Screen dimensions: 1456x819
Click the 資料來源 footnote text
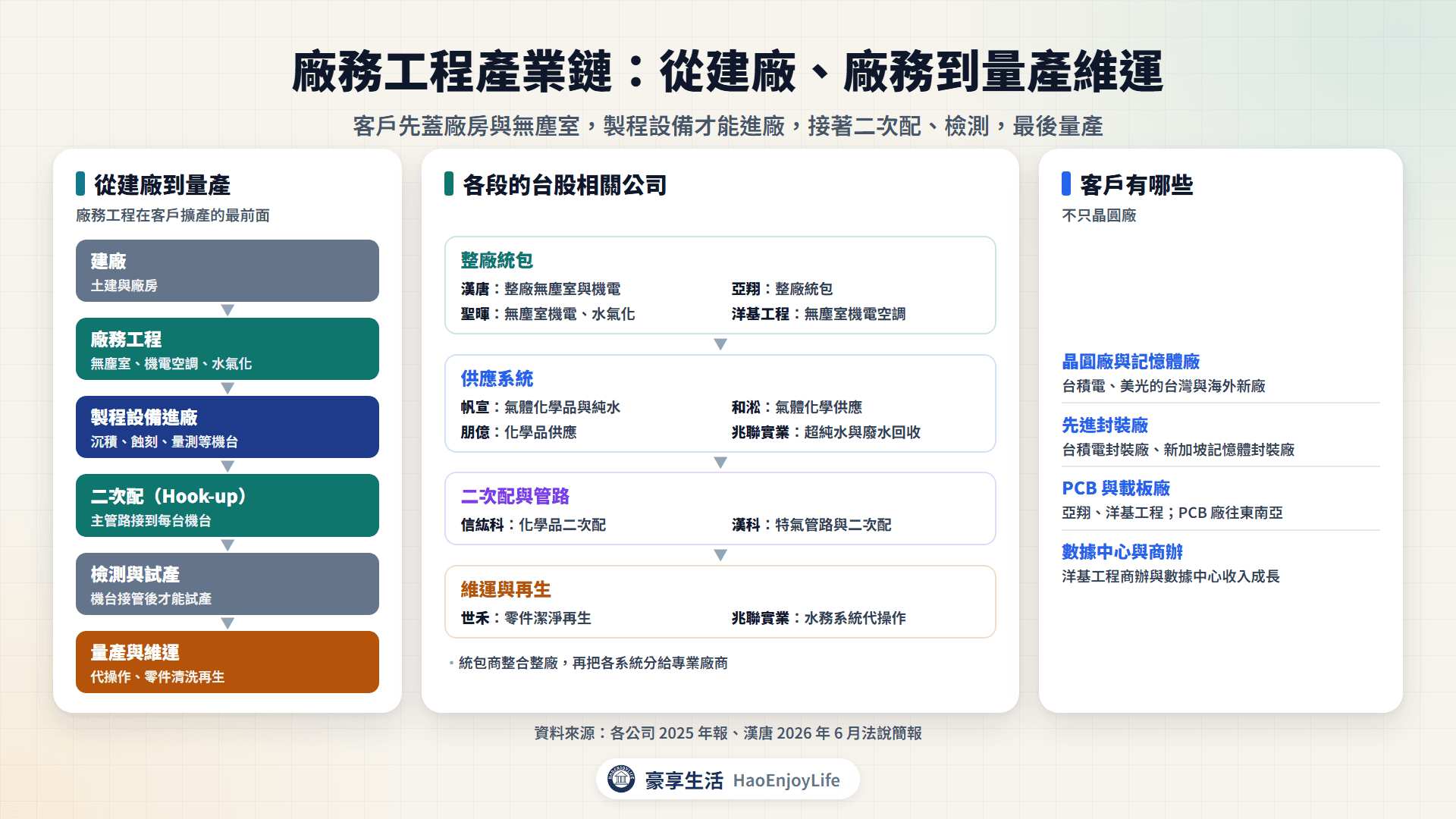[728, 733]
